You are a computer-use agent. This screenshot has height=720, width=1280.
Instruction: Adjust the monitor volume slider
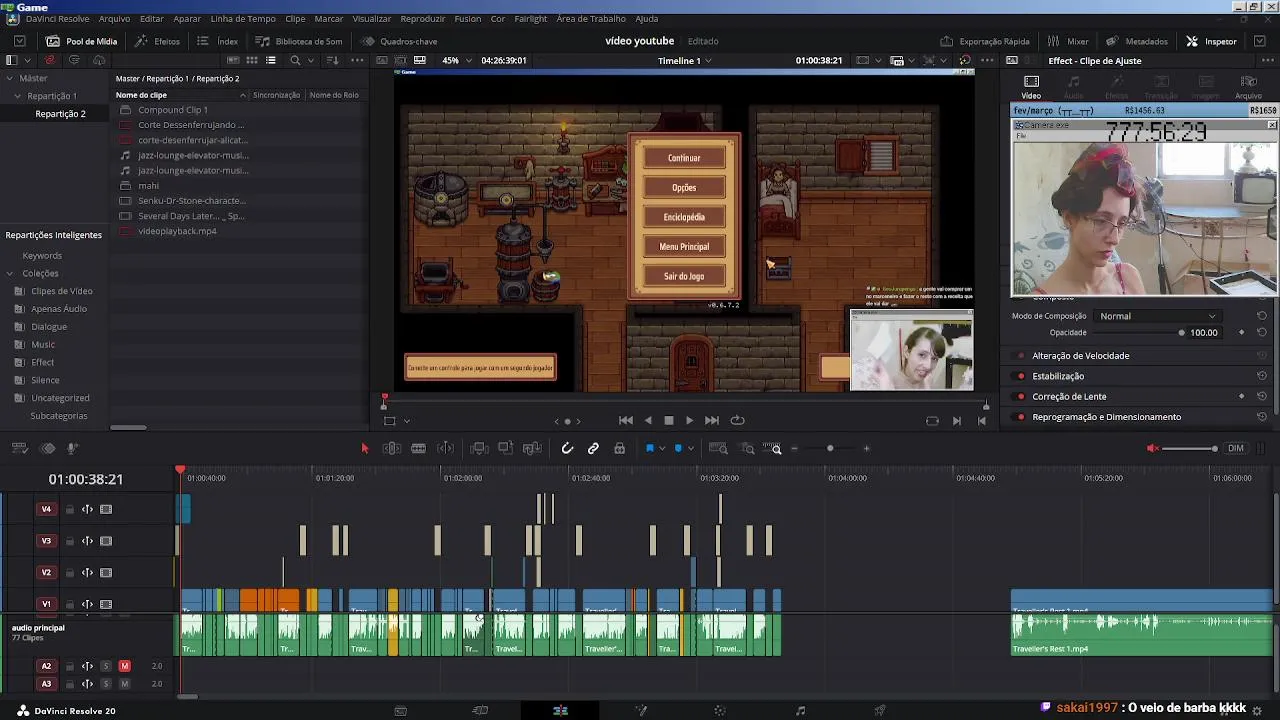[x=1190, y=449]
